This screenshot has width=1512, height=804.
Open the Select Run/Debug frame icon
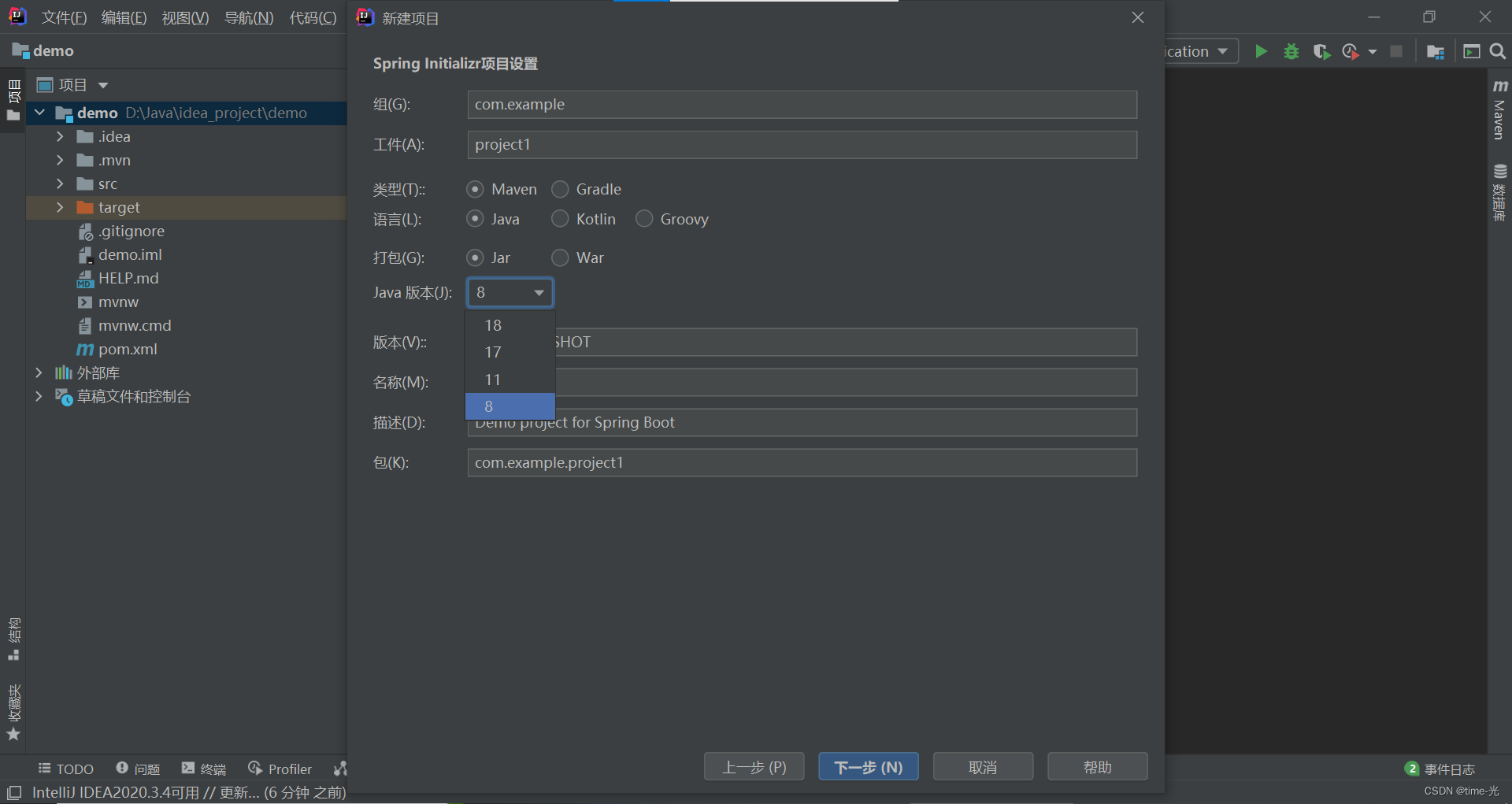click(x=1471, y=51)
